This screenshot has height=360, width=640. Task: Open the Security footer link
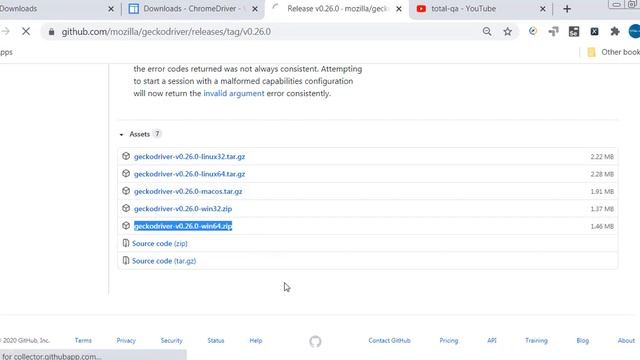171,340
